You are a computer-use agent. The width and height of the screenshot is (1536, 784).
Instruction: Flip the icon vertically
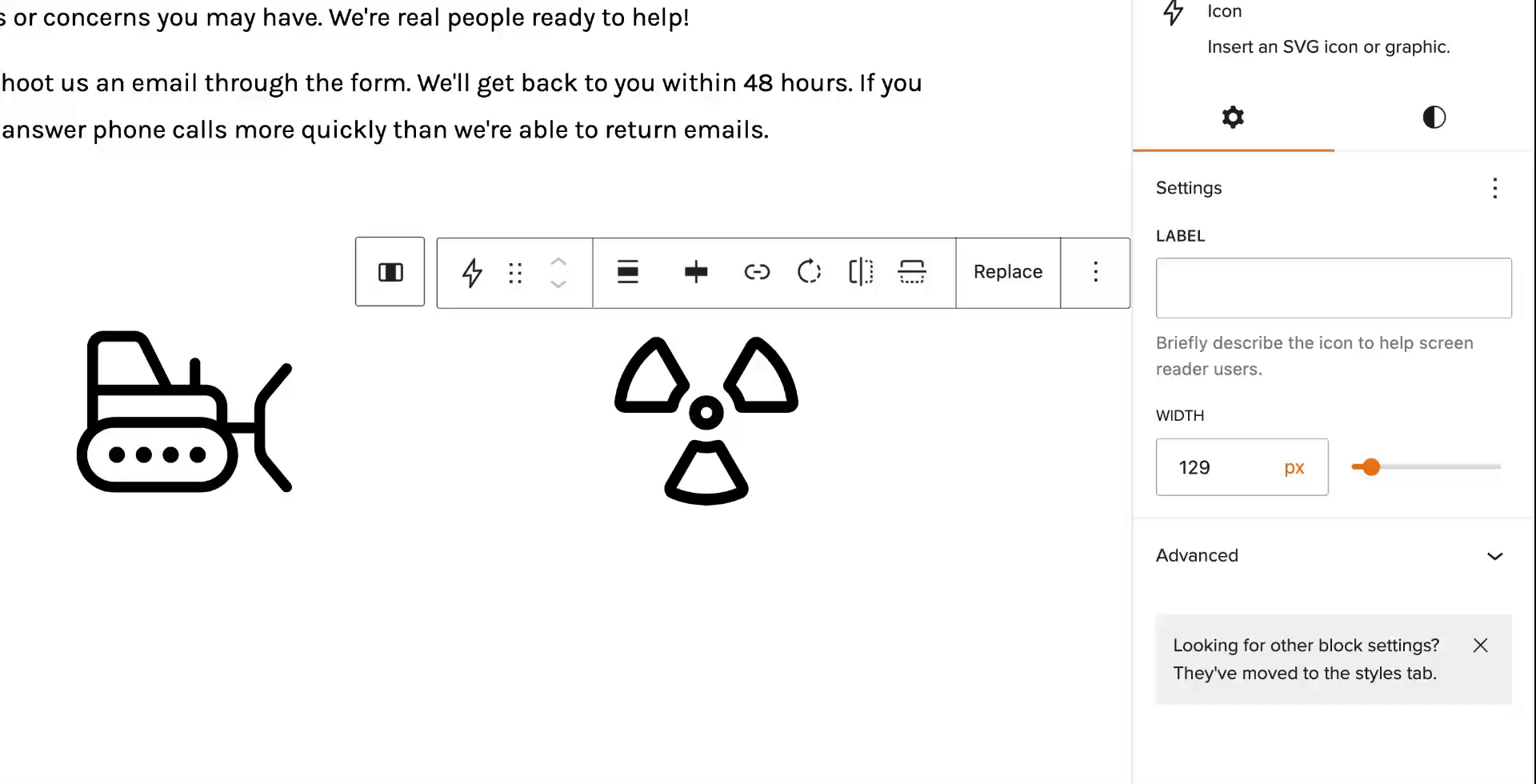(x=912, y=273)
